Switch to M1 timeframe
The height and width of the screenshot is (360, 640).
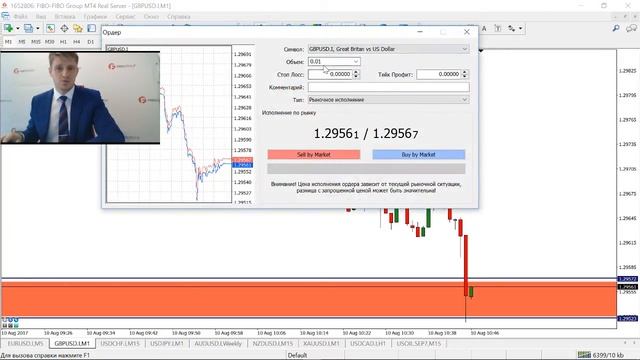coord(8,42)
